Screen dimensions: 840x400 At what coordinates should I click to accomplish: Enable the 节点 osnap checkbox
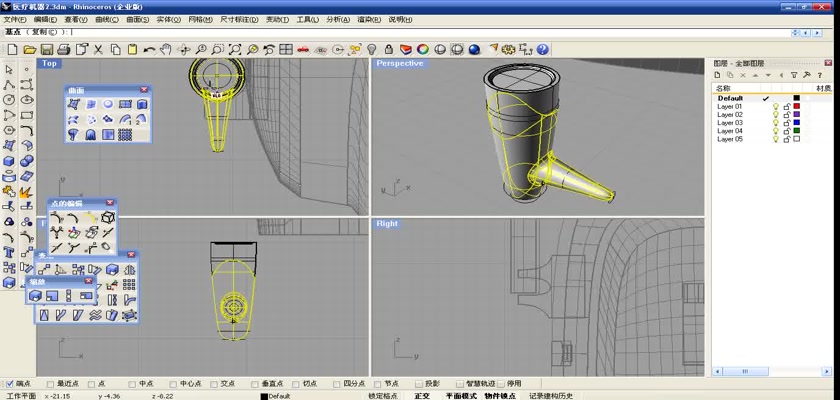click(378, 384)
